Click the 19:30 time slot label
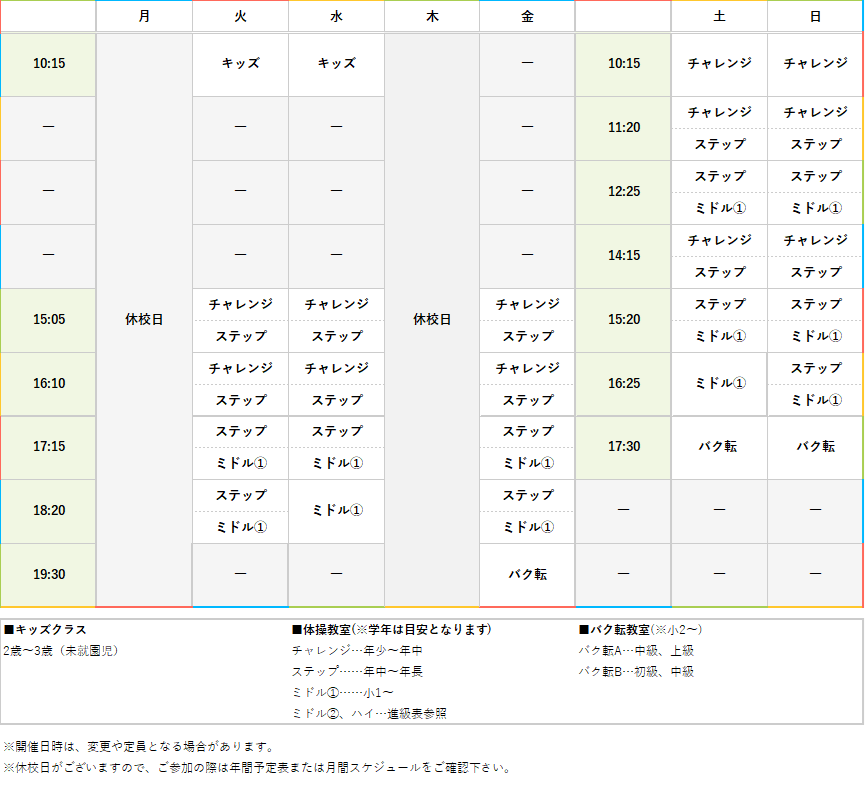This screenshot has height=793, width=865. pos(49,575)
